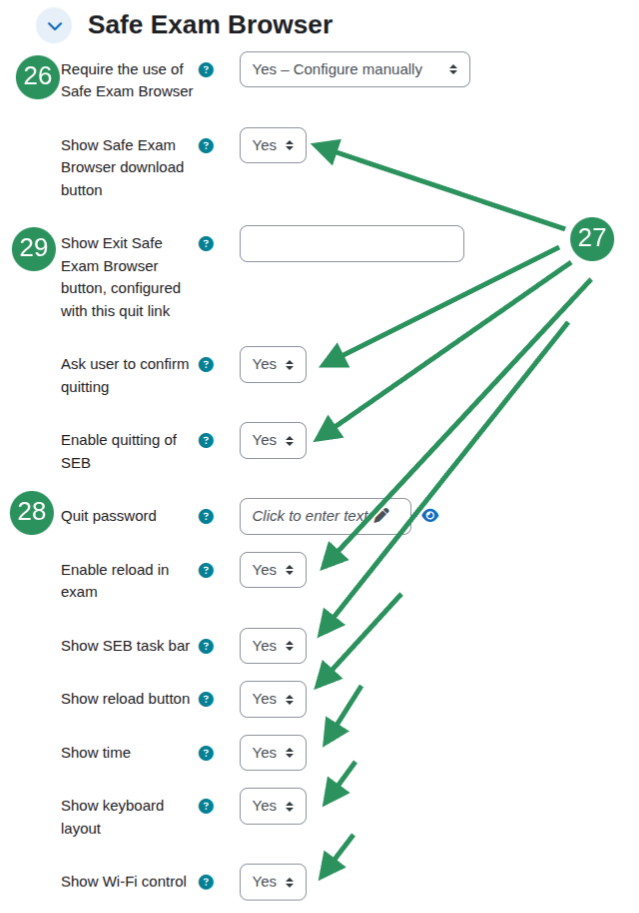
Task: Click help icon beside Show Exit Safe Exam Browser button
Action: coord(206,243)
